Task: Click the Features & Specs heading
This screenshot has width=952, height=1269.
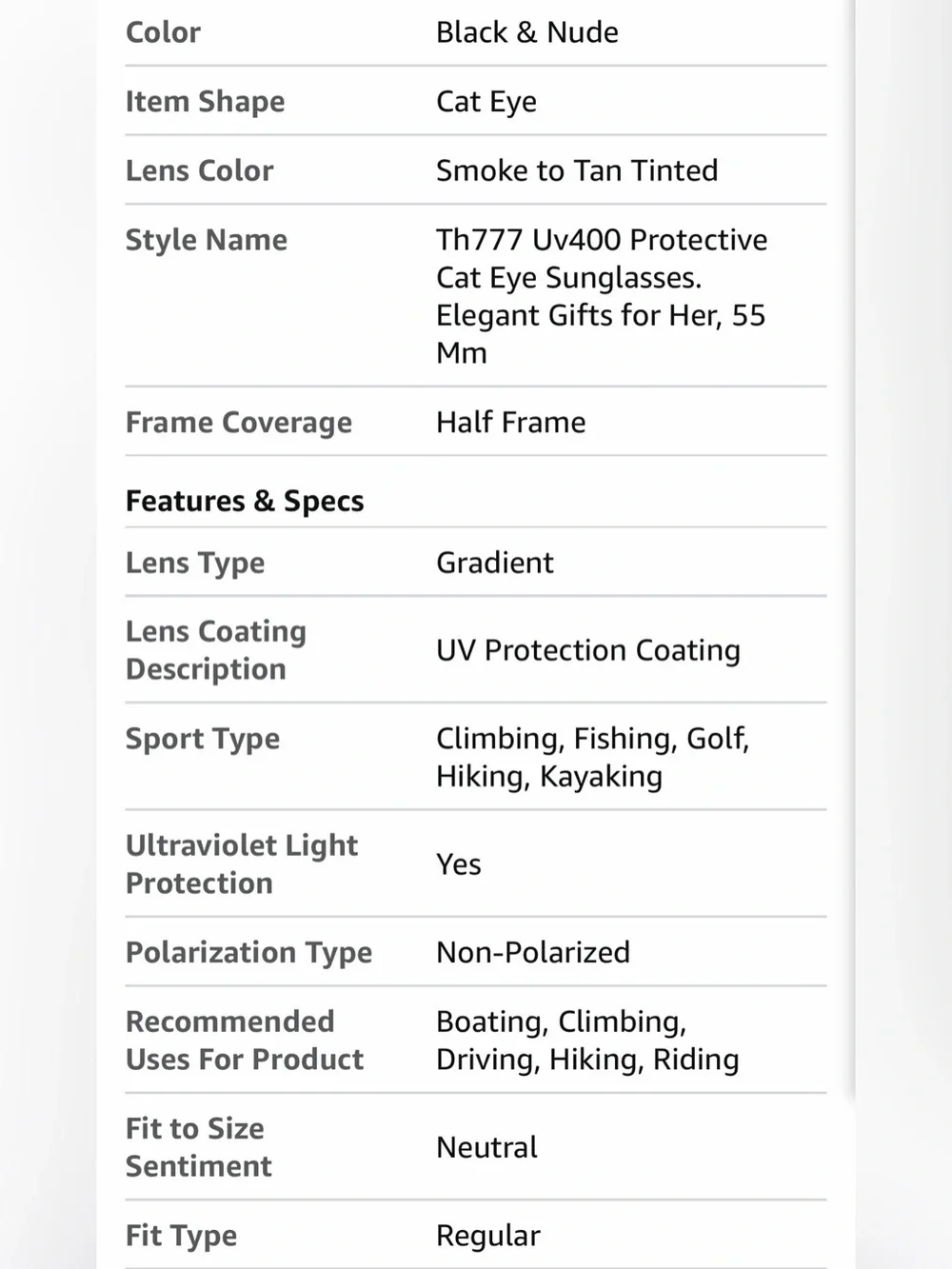Action: (245, 501)
